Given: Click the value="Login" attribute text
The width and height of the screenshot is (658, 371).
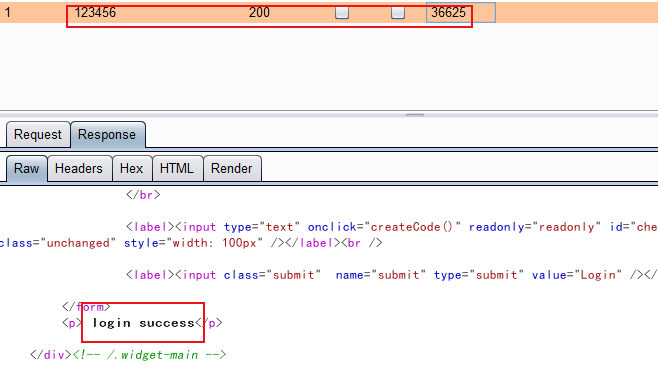Looking at the screenshot, I should (577, 275).
